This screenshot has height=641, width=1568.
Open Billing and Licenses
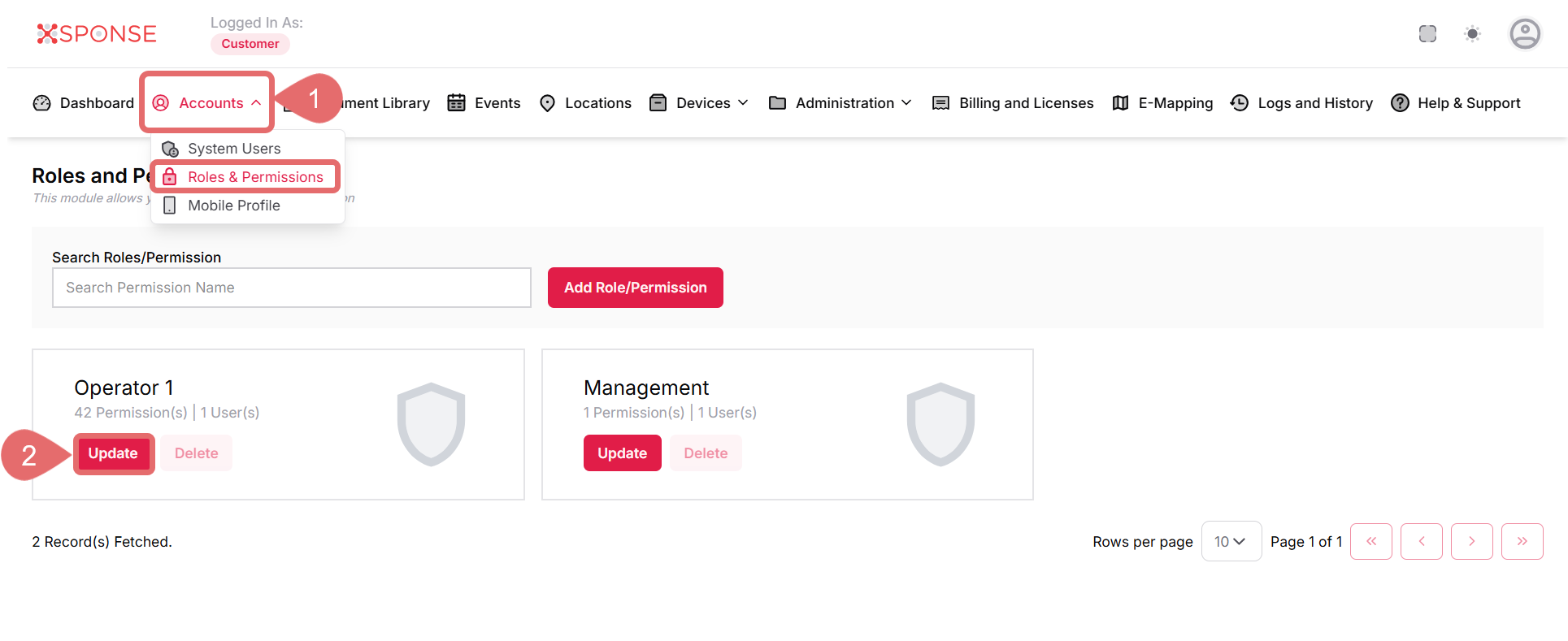pyautogui.click(x=1013, y=103)
